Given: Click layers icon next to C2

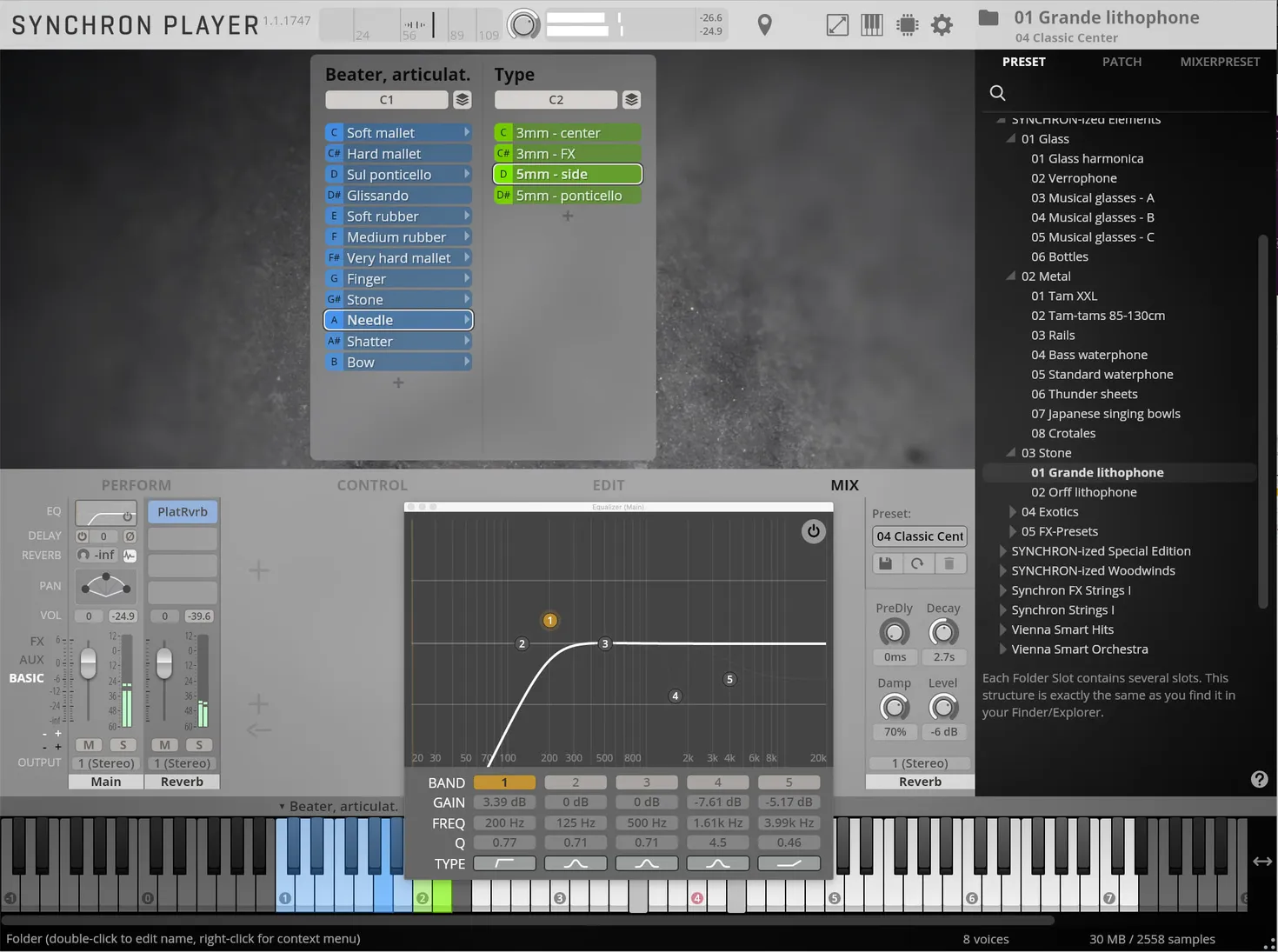Looking at the screenshot, I should 632,100.
